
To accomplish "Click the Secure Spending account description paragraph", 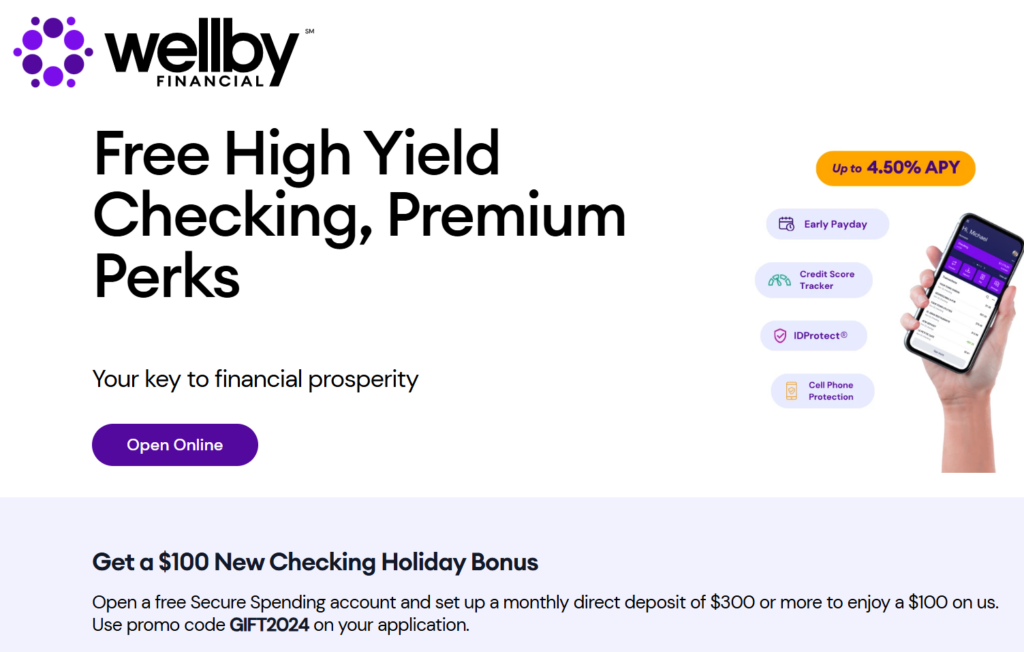I will 545,613.
